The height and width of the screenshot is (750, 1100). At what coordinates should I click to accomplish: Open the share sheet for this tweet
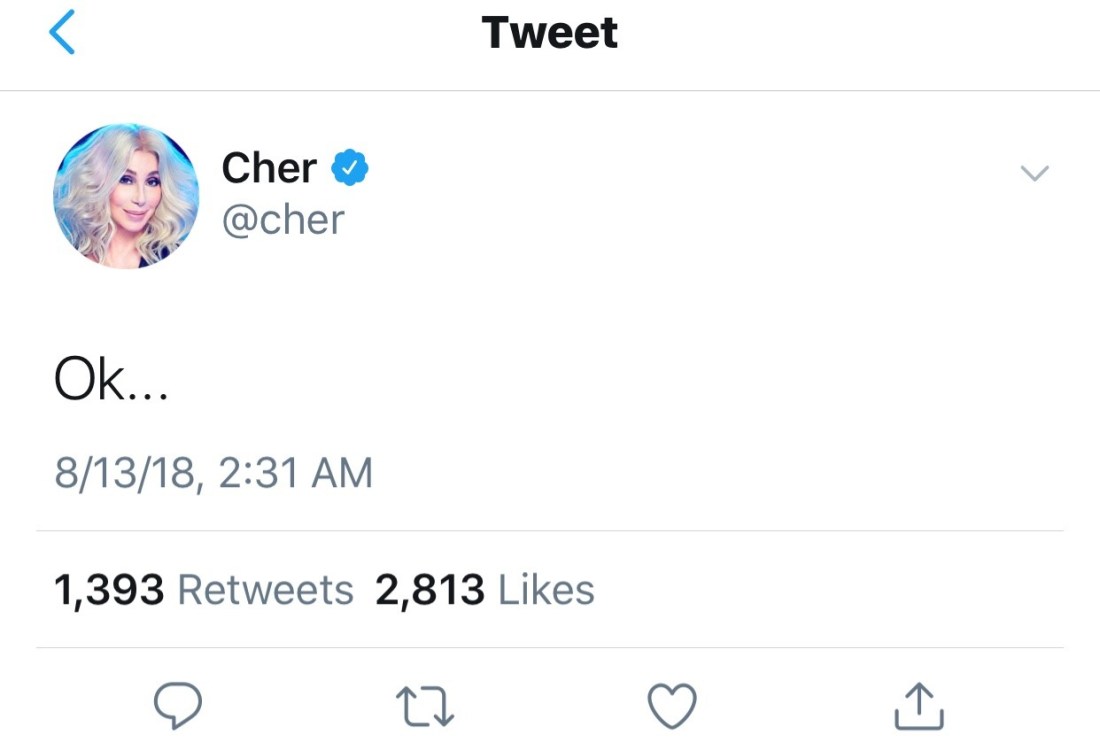point(917,707)
